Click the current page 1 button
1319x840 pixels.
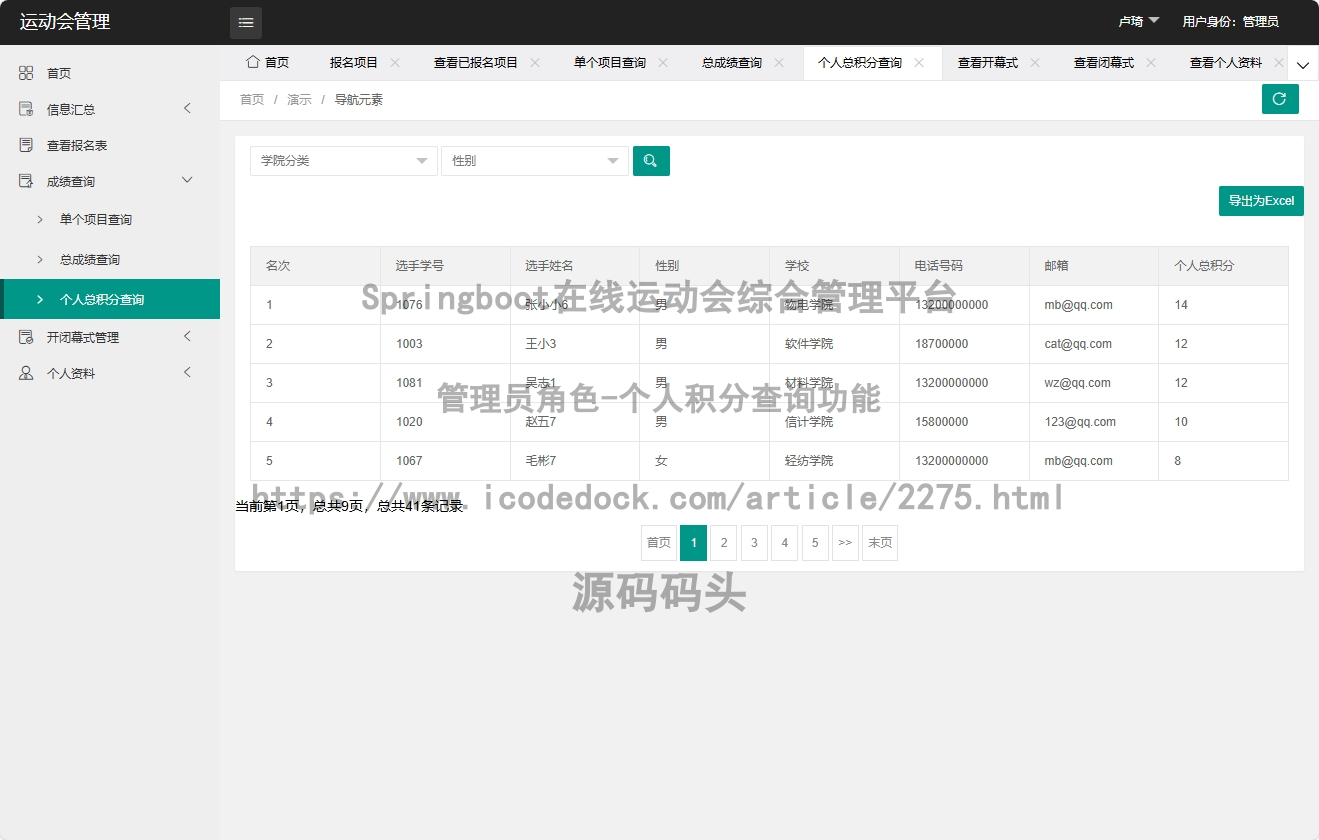click(x=693, y=543)
